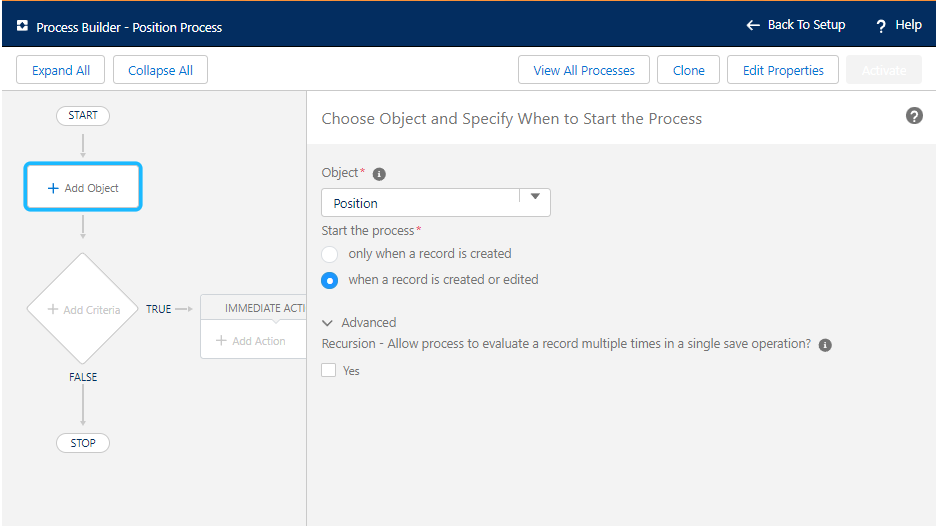The image size is (938, 526).
Task: Click the Recursion info tooltip icon
Action: (825, 345)
